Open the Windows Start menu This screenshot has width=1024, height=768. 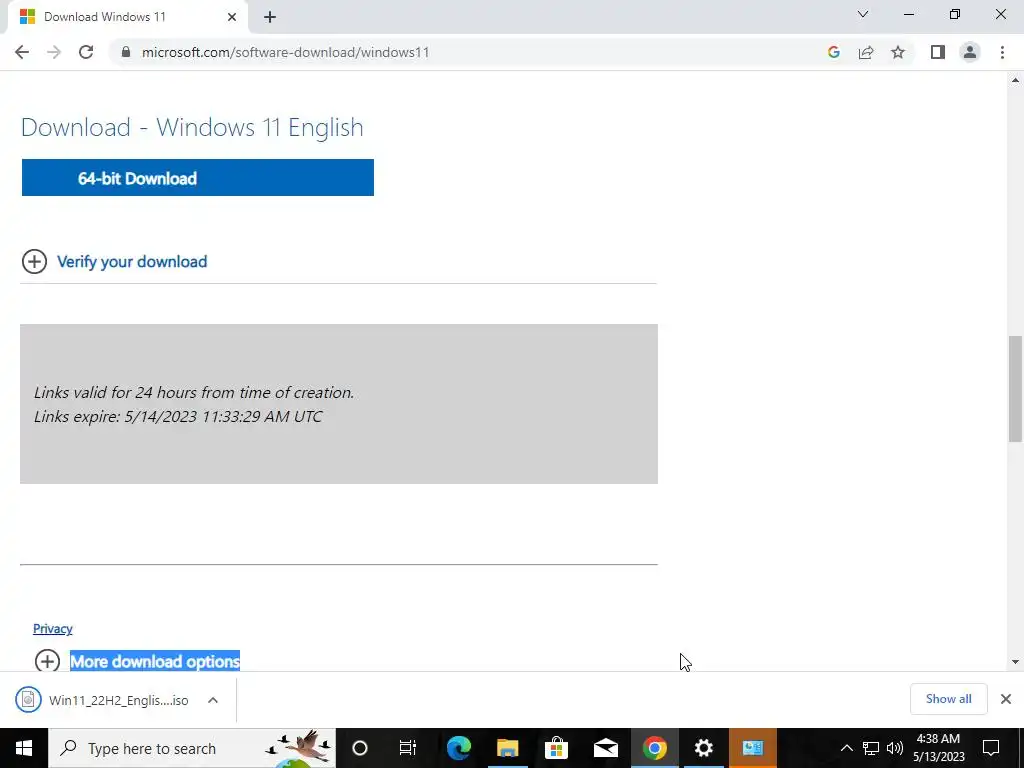tap(24, 748)
